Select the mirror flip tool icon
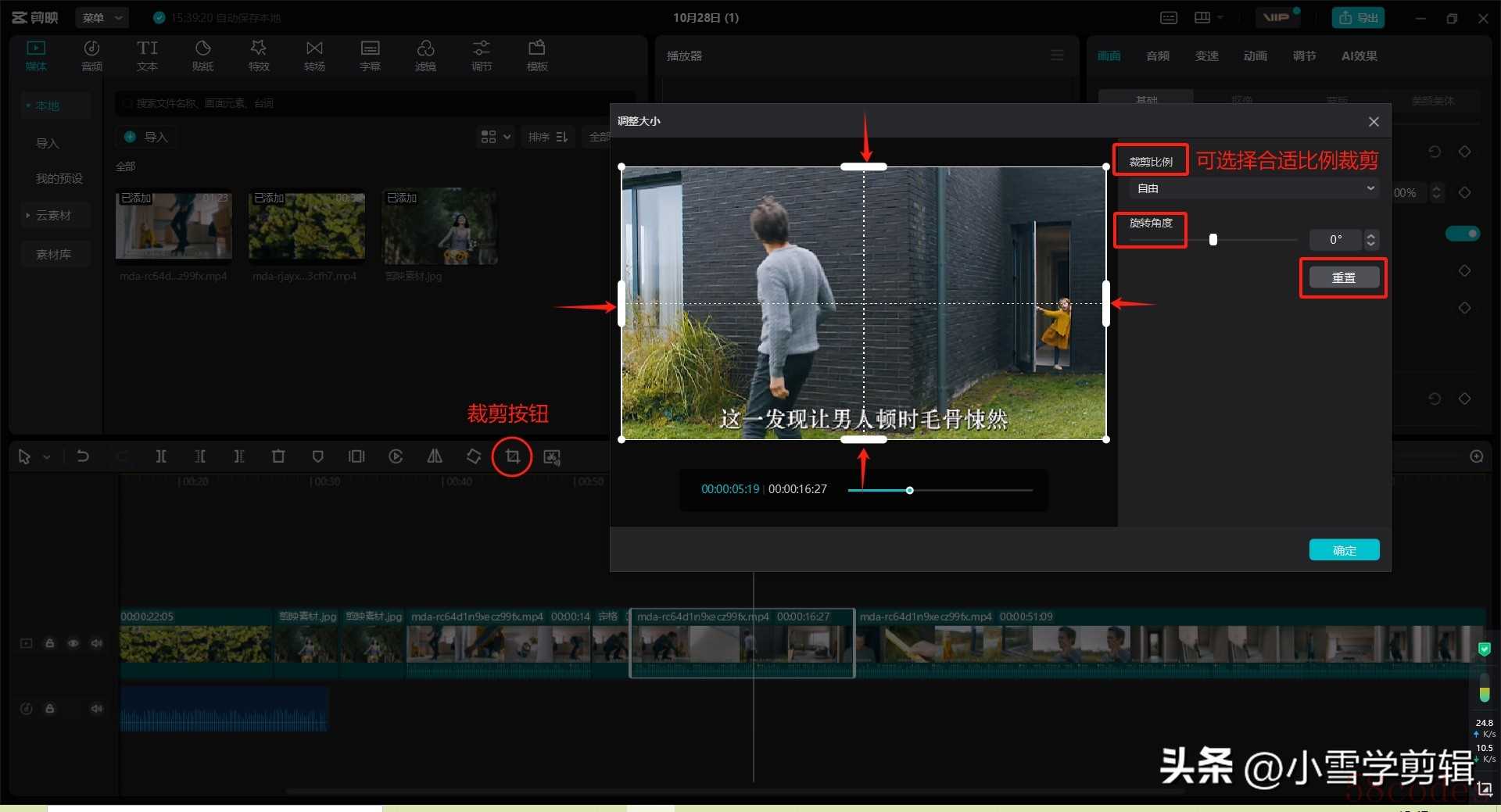 (435, 456)
